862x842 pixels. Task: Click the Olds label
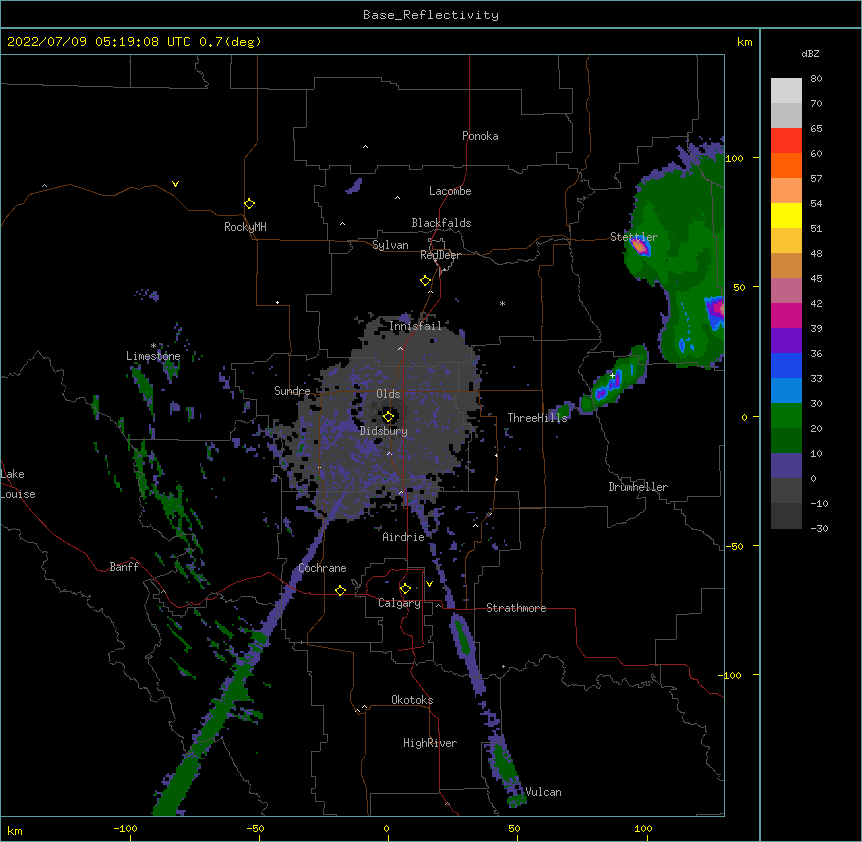388,394
